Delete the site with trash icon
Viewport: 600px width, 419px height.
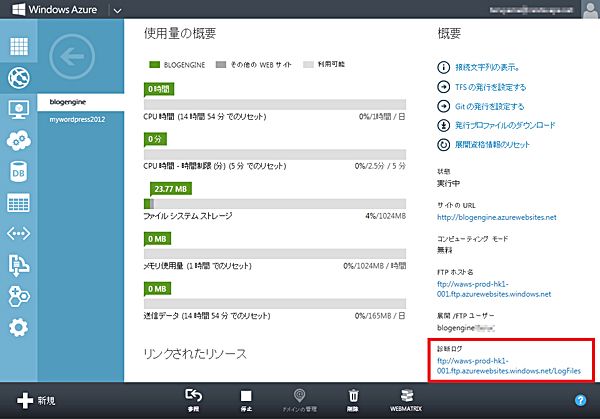click(353, 400)
